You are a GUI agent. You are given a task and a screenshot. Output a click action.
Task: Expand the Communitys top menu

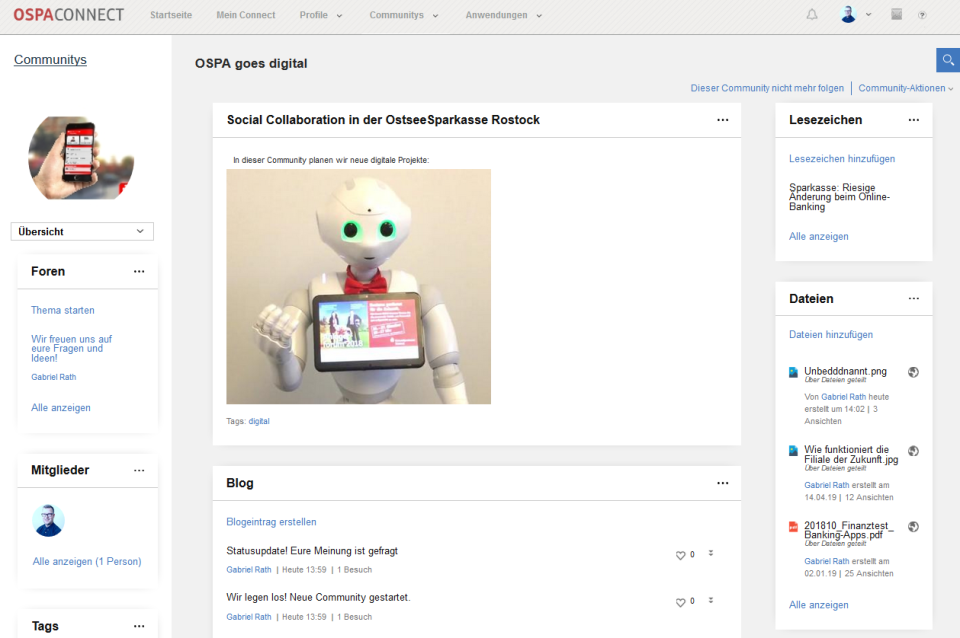404,15
